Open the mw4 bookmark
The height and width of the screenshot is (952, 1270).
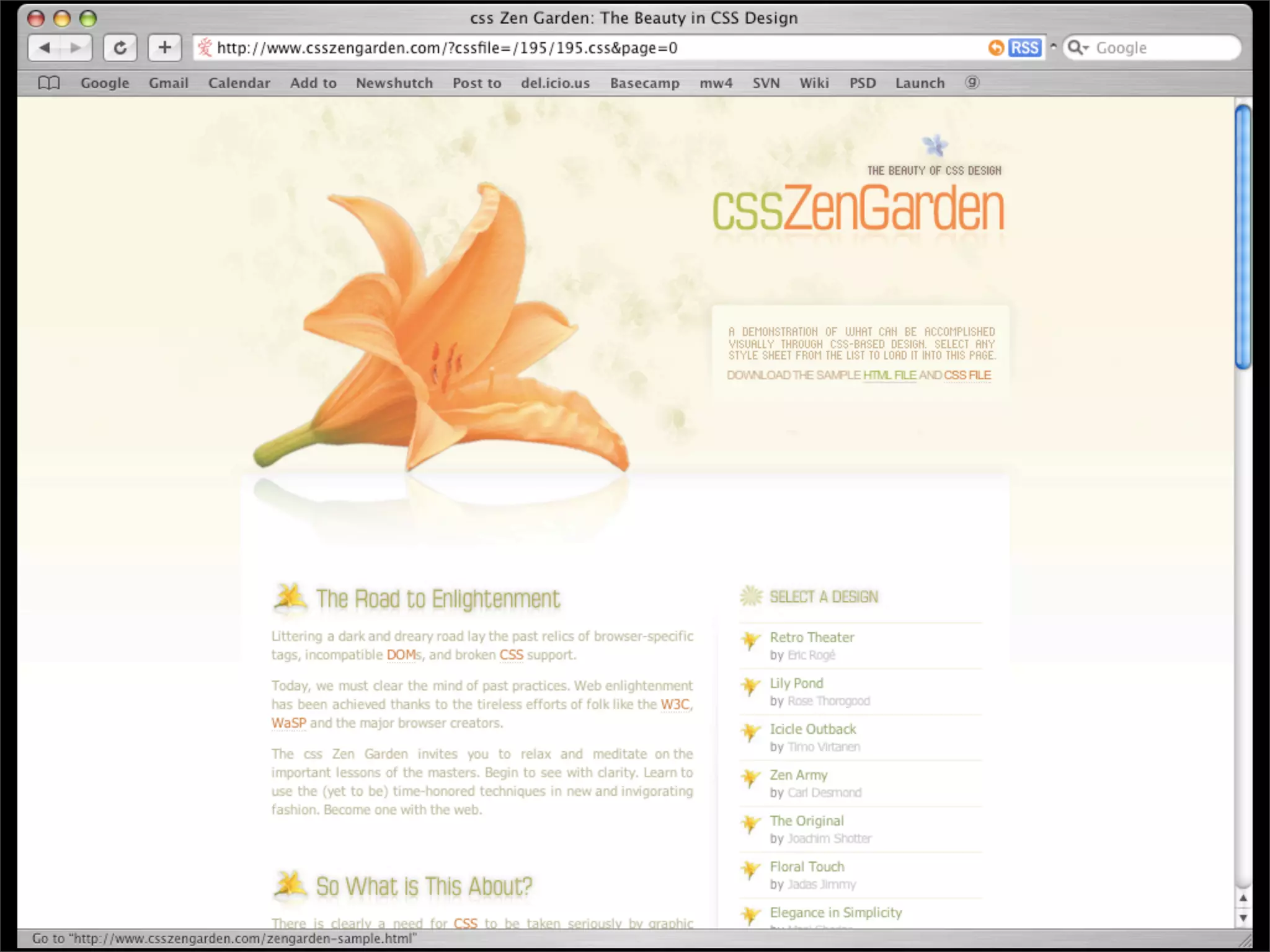tap(716, 82)
